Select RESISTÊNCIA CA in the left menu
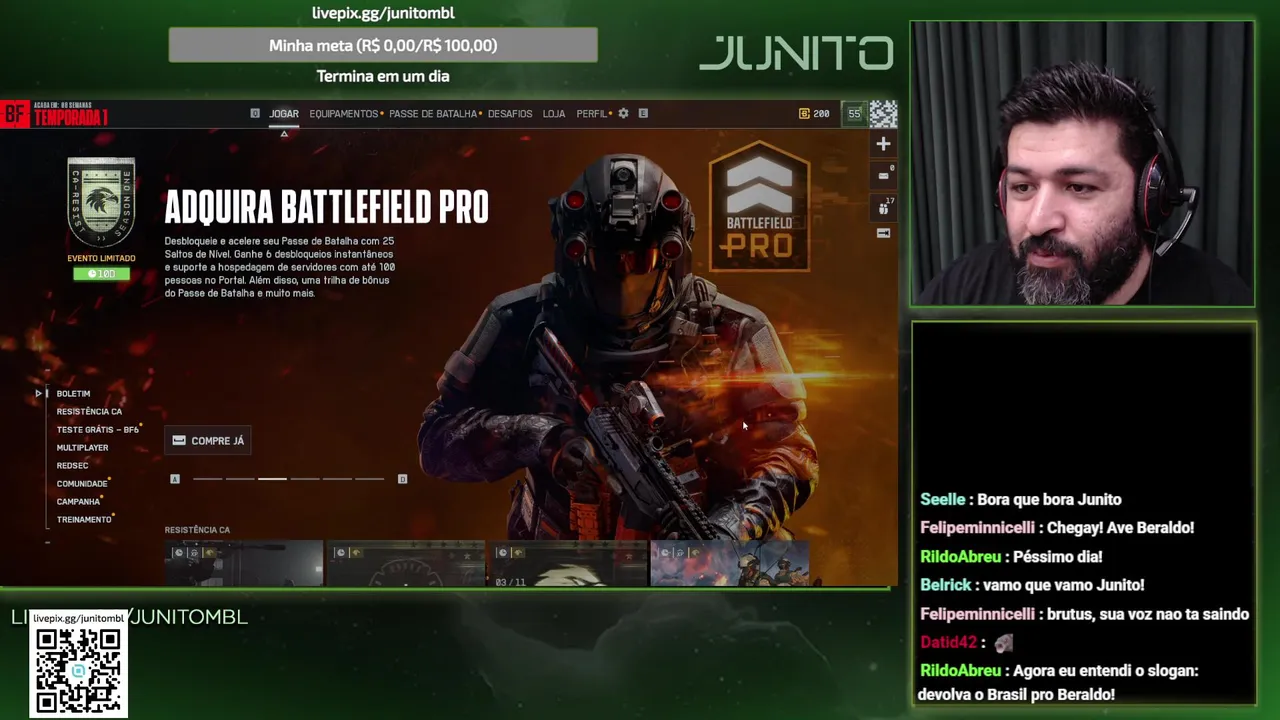The image size is (1280, 720). coord(89,412)
